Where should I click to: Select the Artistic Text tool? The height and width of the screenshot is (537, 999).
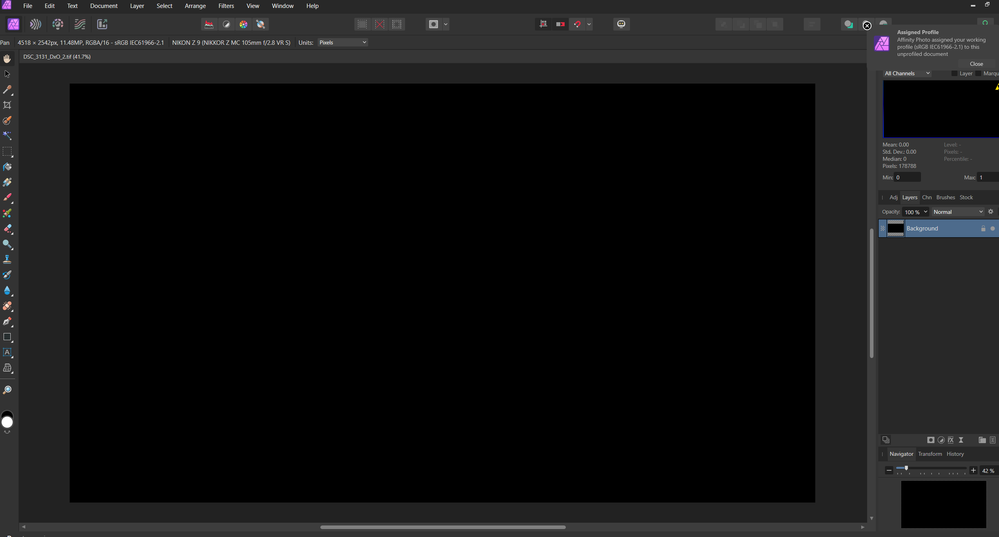8,352
